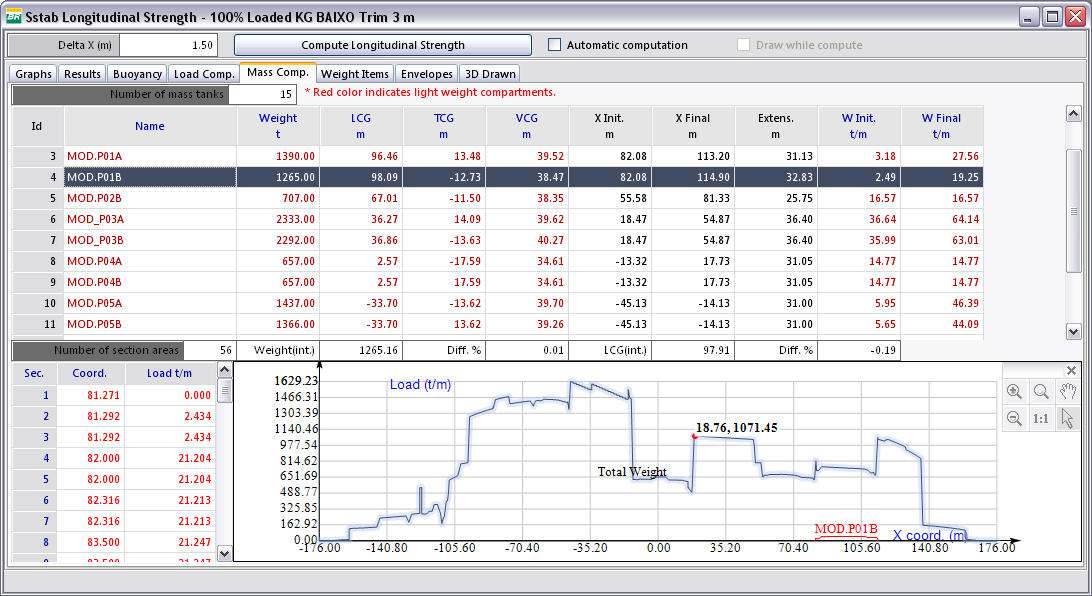This screenshot has width=1092, height=596.
Task: Activate the hand pan tool
Action: pos(1068,391)
